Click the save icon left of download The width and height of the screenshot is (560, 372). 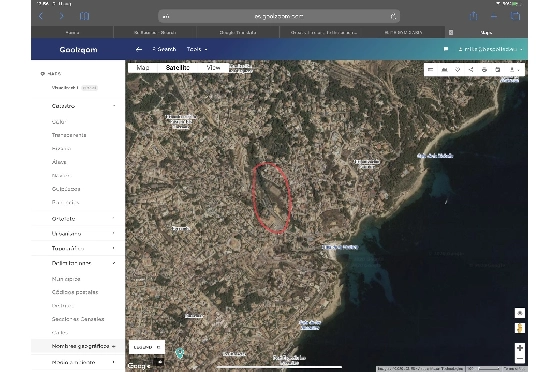[x=498, y=70]
